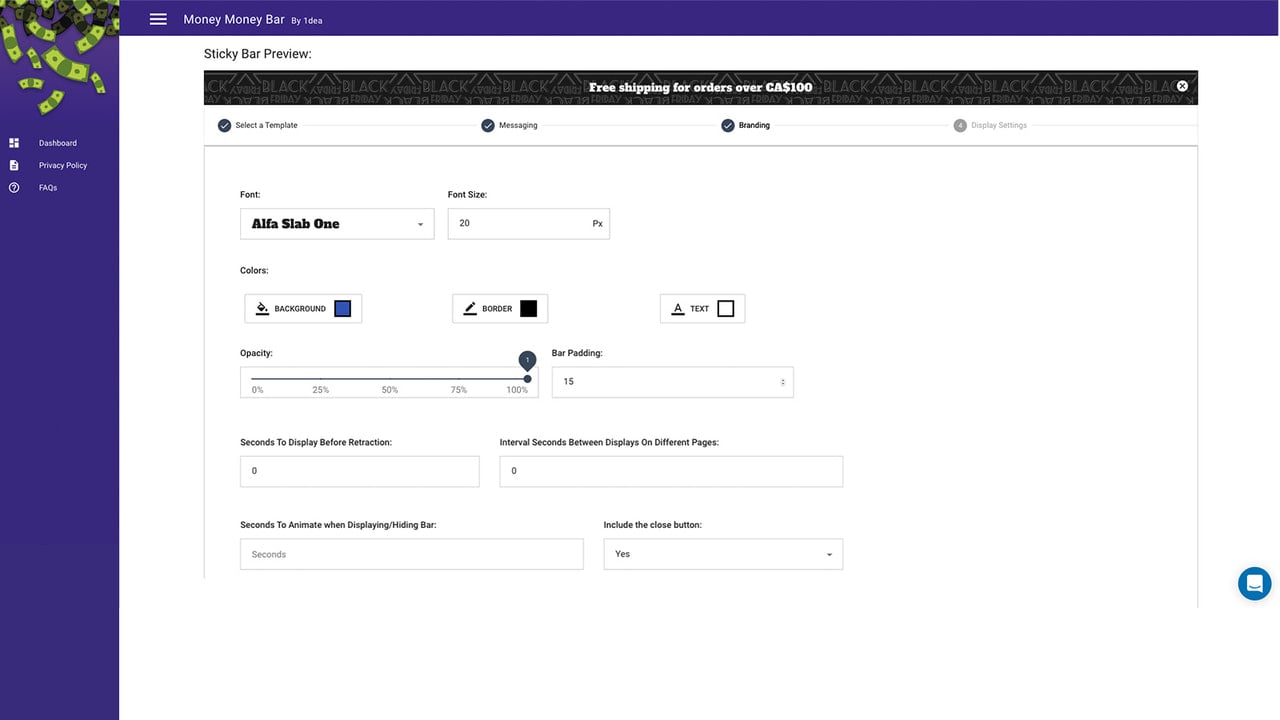Pick the black border color swatch
1280x720 pixels.
(x=528, y=309)
